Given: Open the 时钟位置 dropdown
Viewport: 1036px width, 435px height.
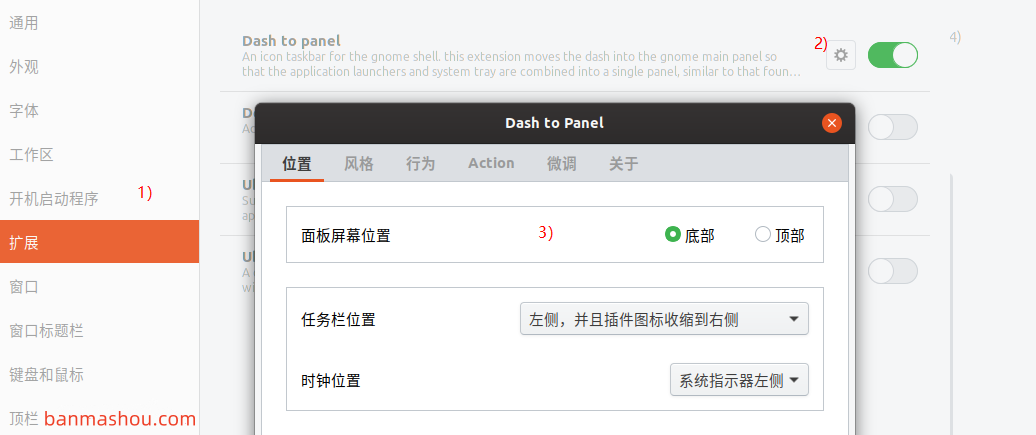Looking at the screenshot, I should click(x=739, y=380).
